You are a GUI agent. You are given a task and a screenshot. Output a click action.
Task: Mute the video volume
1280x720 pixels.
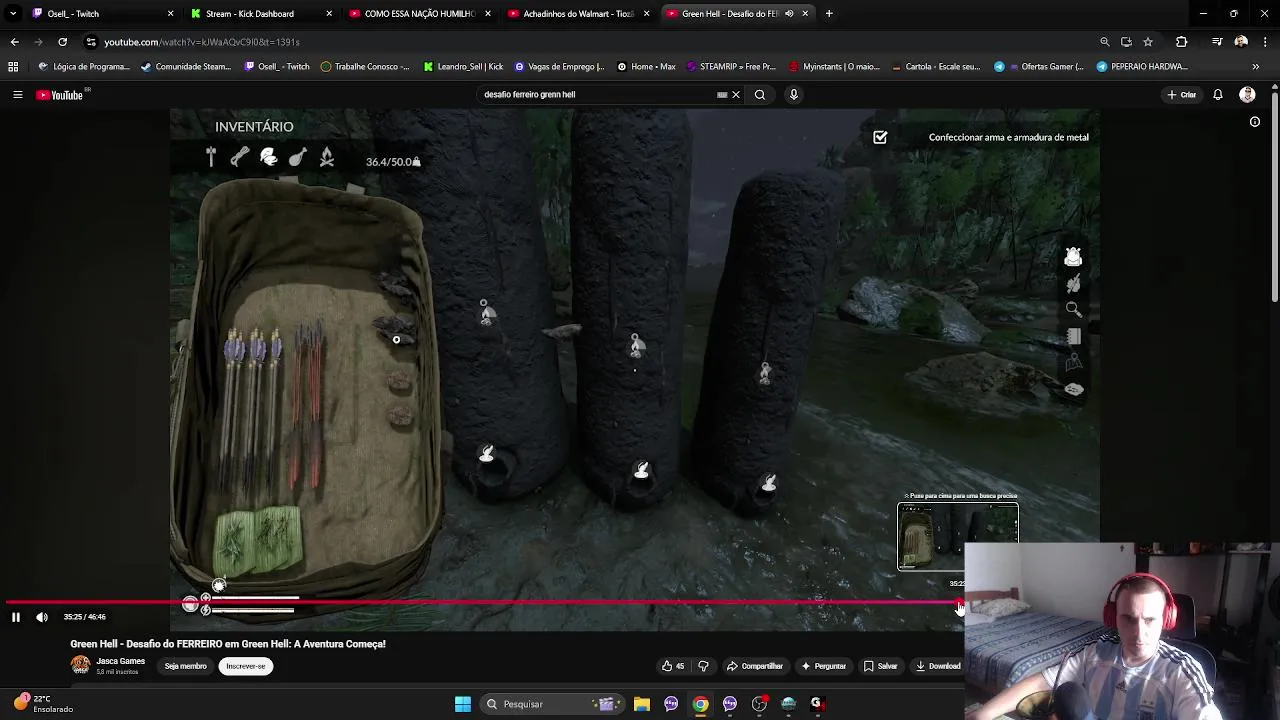pos(42,617)
